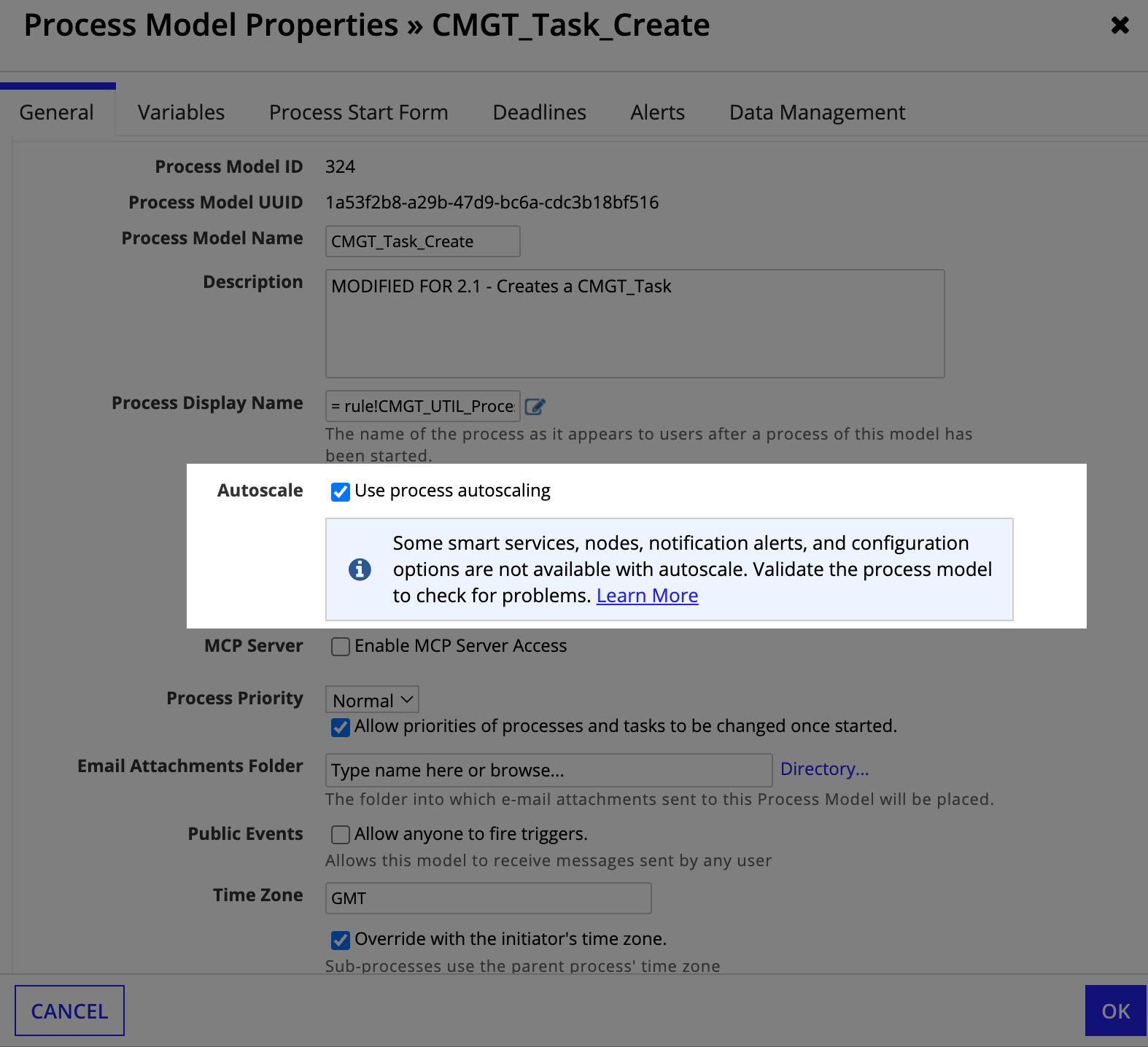Click the Process Model ID value 324
Viewport: 1148px width, 1047px height.
click(340, 167)
